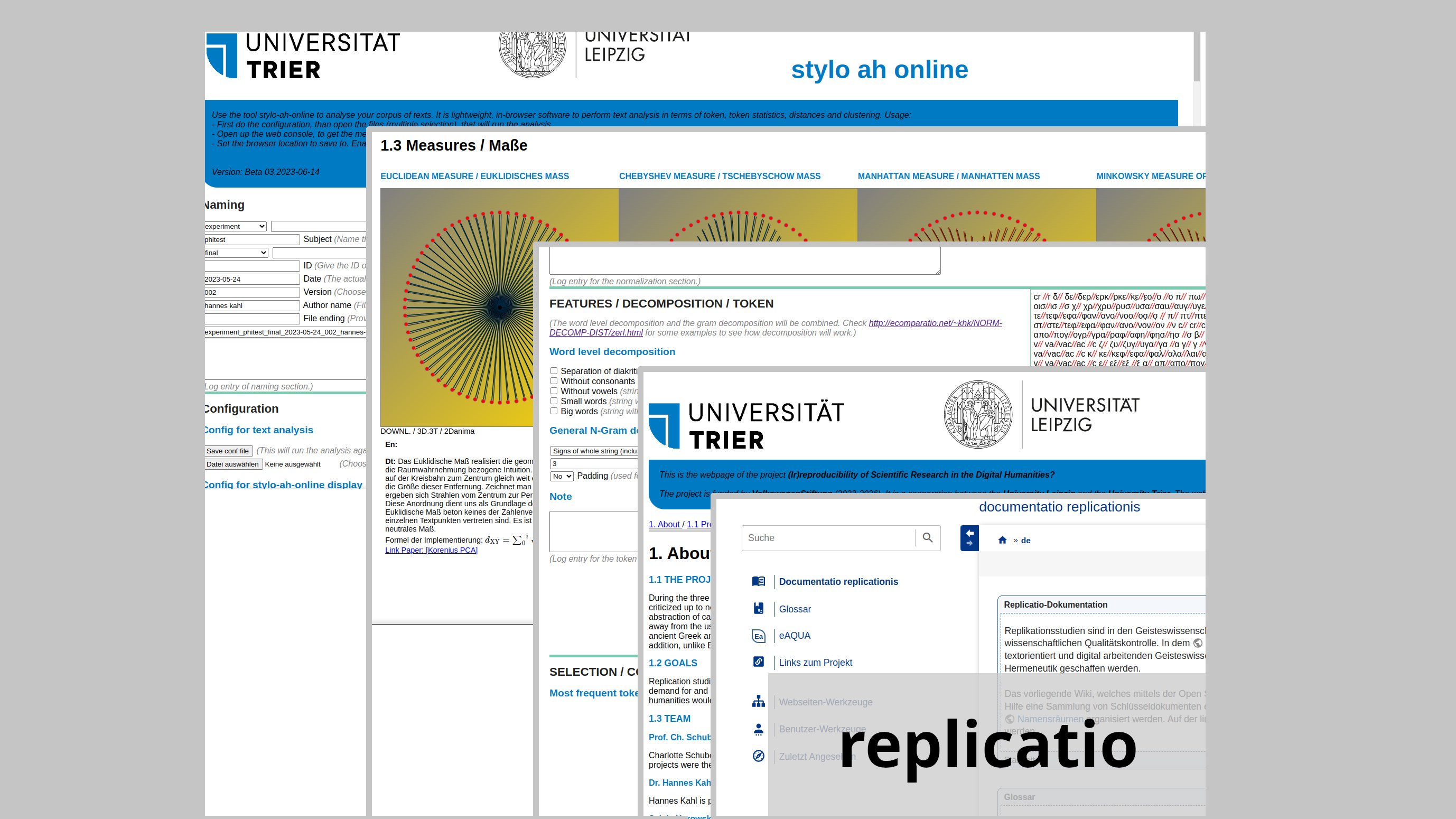Select 'Links zum Projekt' menu entry
This screenshot has height=819, width=1456.
coord(815,663)
